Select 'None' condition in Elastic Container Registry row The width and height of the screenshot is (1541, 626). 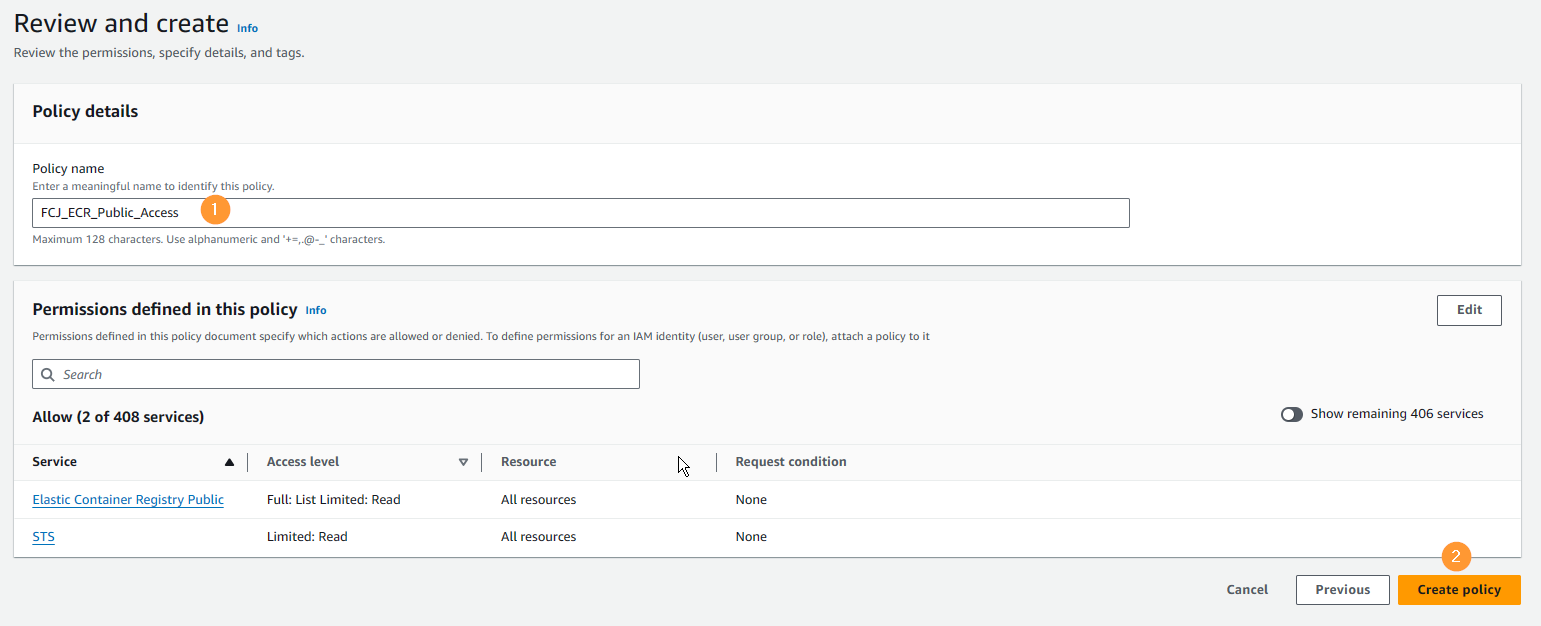pyautogui.click(x=751, y=499)
